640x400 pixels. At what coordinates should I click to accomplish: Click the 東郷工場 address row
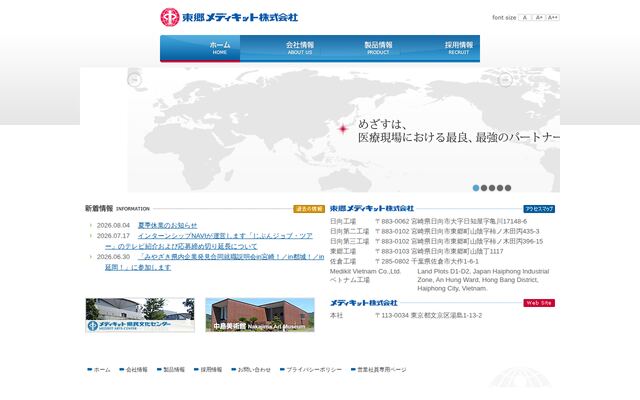(417, 251)
